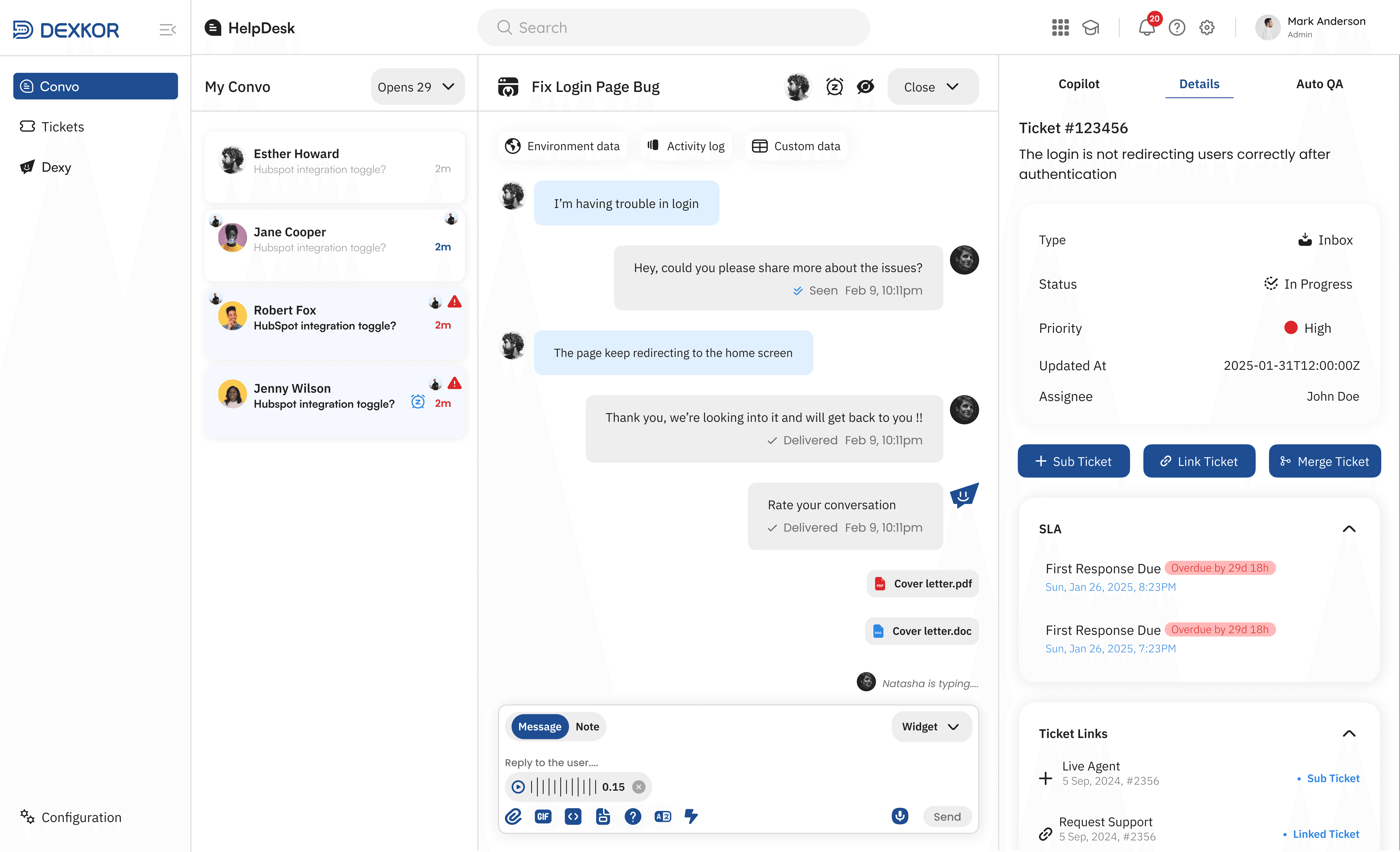Open the Activity log
The height and width of the screenshot is (852, 1400).
click(x=686, y=146)
